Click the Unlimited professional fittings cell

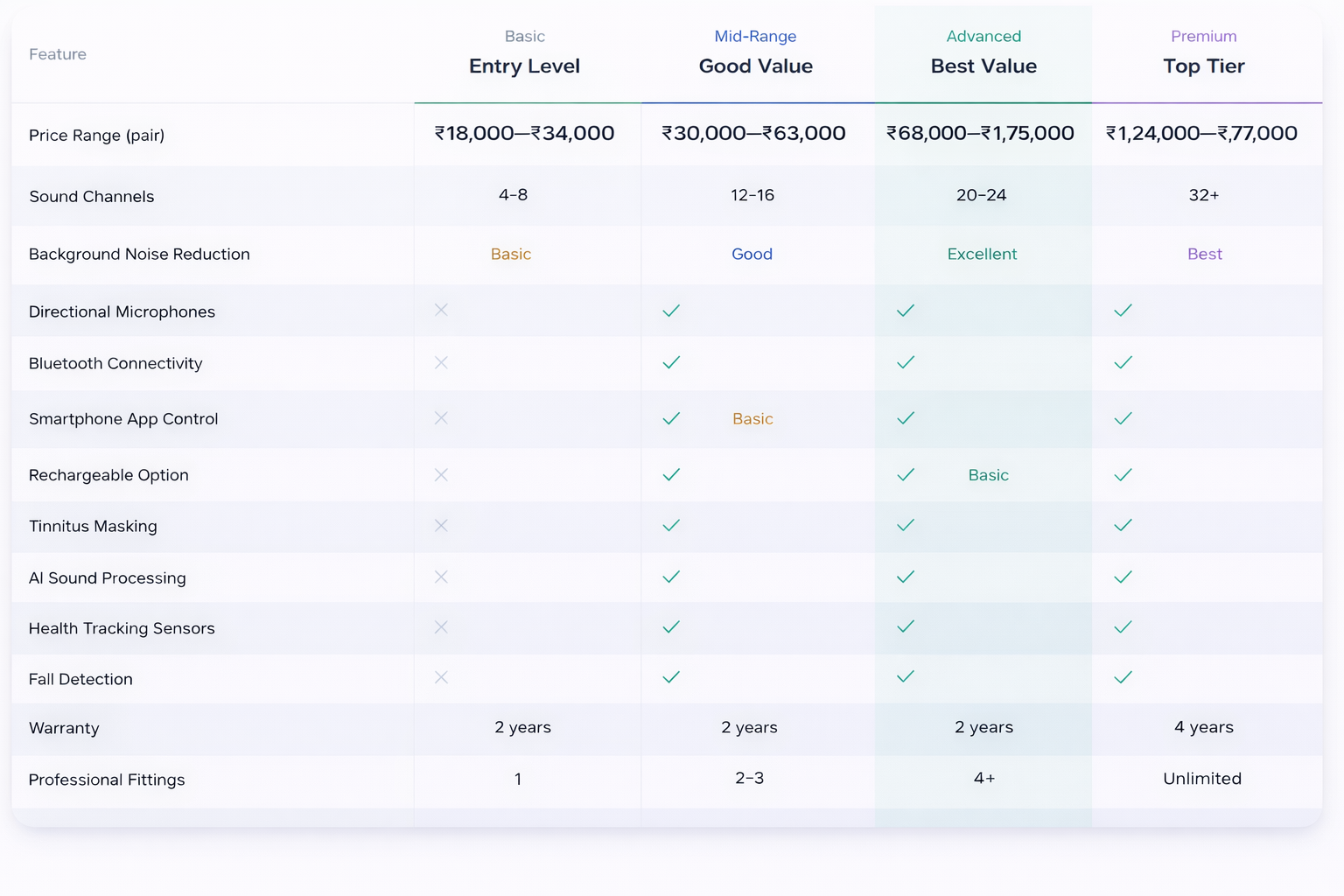pos(1201,779)
